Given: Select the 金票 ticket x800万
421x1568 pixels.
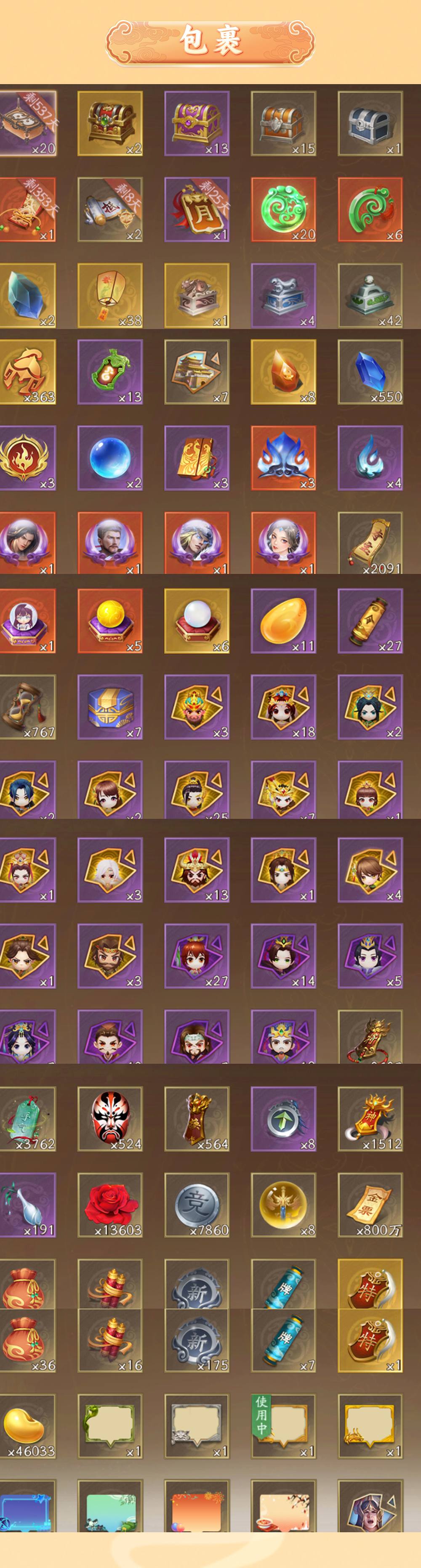Looking at the screenshot, I should click(x=370, y=1205).
